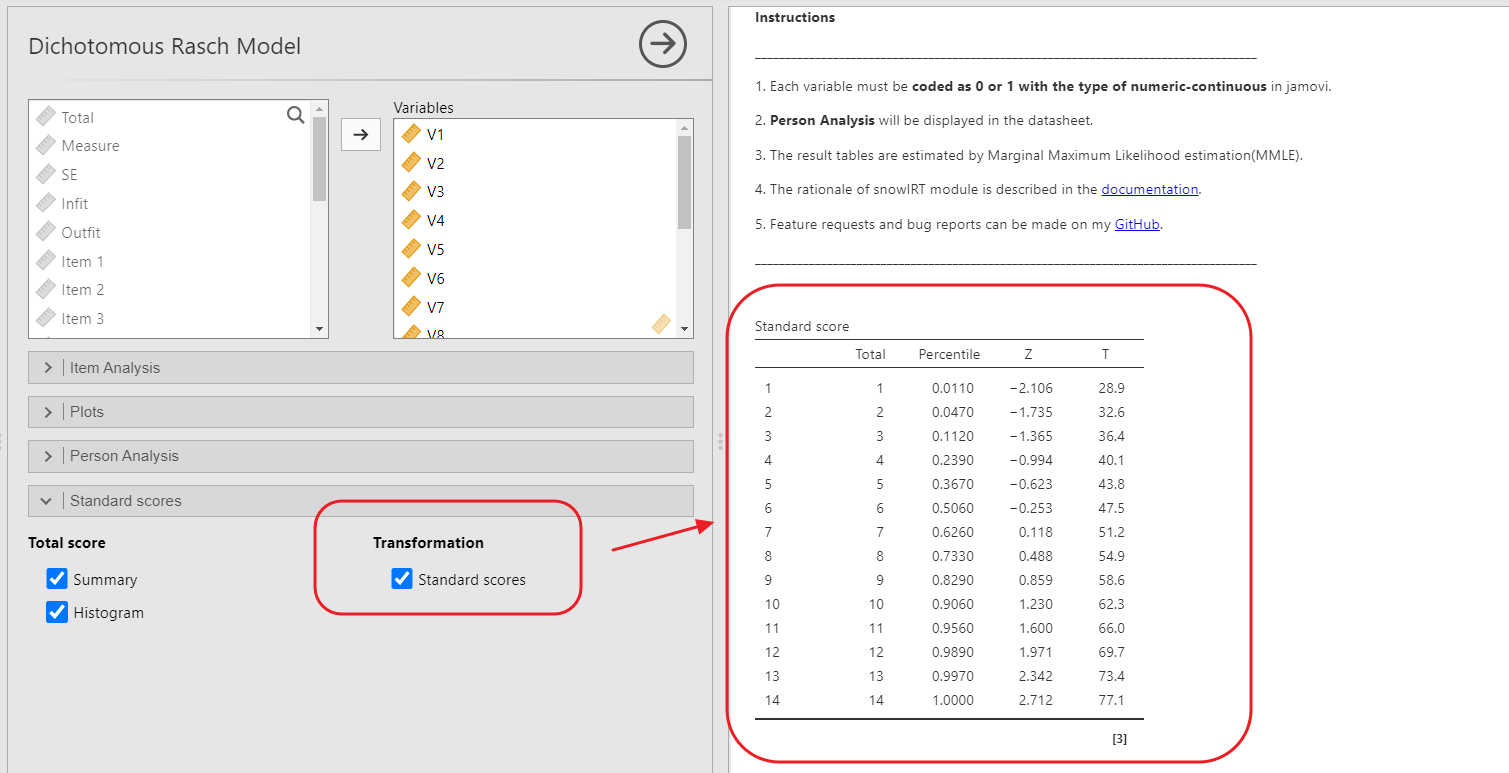Click percentile value 1.0000
The width and height of the screenshot is (1509, 773).
(954, 700)
